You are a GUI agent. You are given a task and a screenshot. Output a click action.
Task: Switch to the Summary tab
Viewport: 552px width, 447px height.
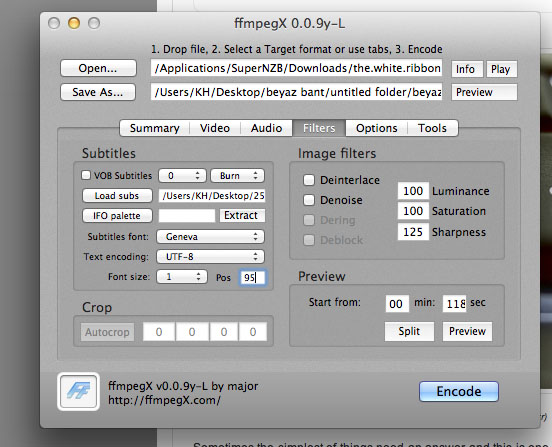click(x=155, y=128)
